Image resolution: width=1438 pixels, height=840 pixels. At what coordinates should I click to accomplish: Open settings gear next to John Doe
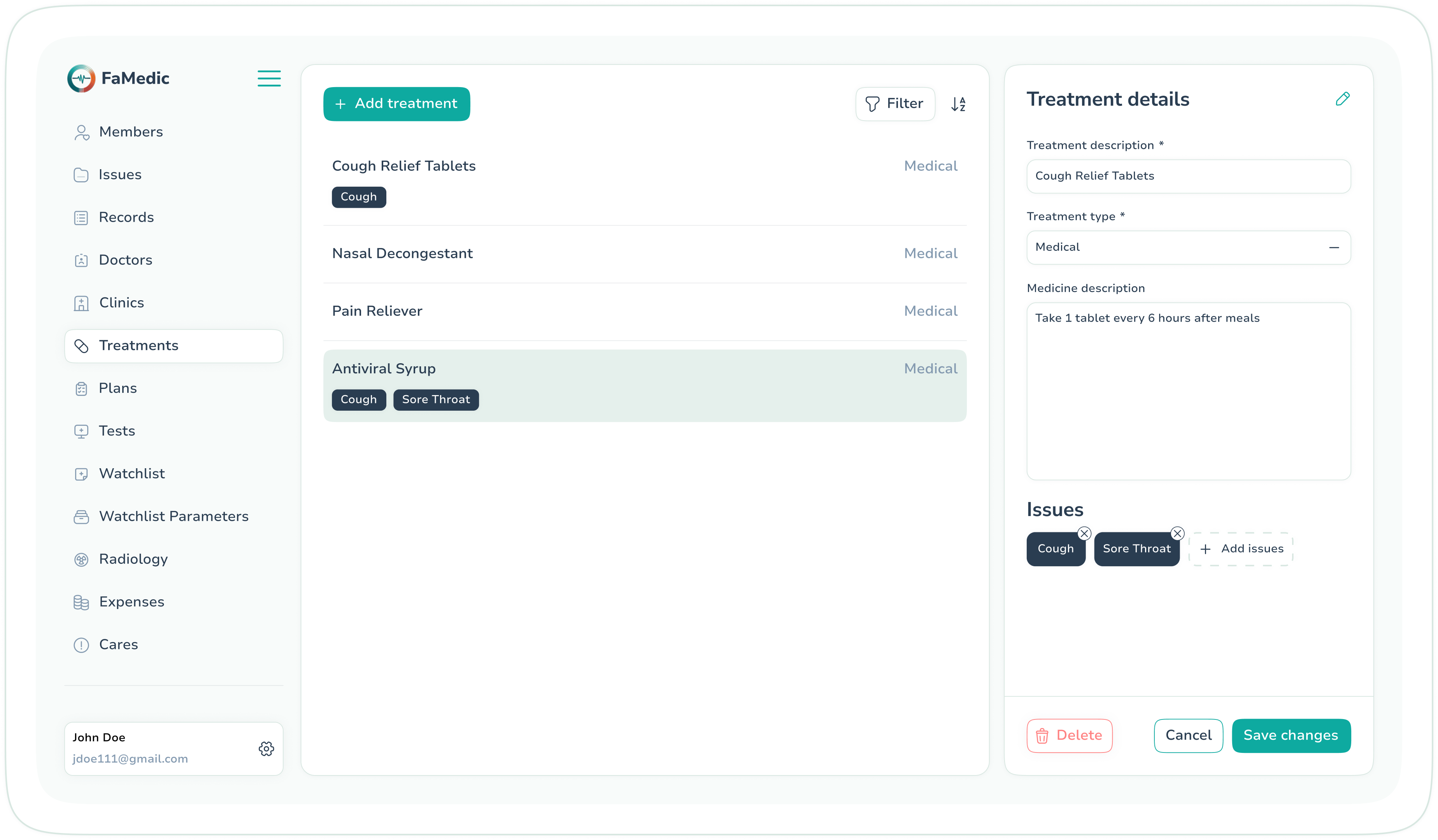pyautogui.click(x=266, y=749)
